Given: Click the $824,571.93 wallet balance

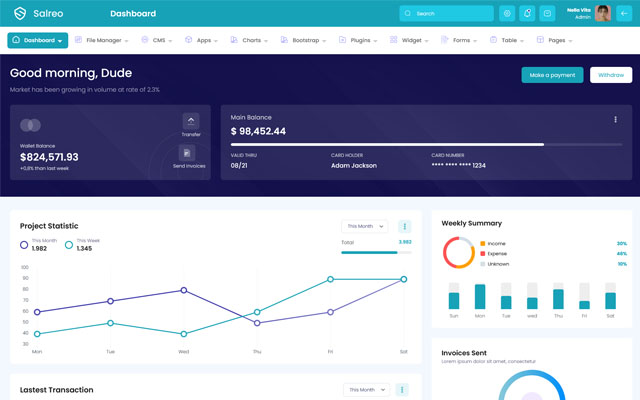Looking at the screenshot, I should tap(49, 157).
